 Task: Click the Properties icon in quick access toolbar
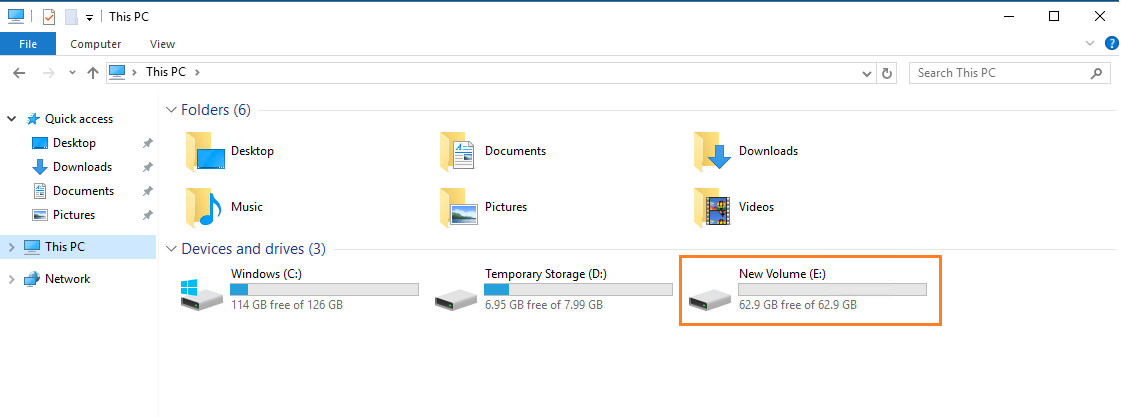49,17
